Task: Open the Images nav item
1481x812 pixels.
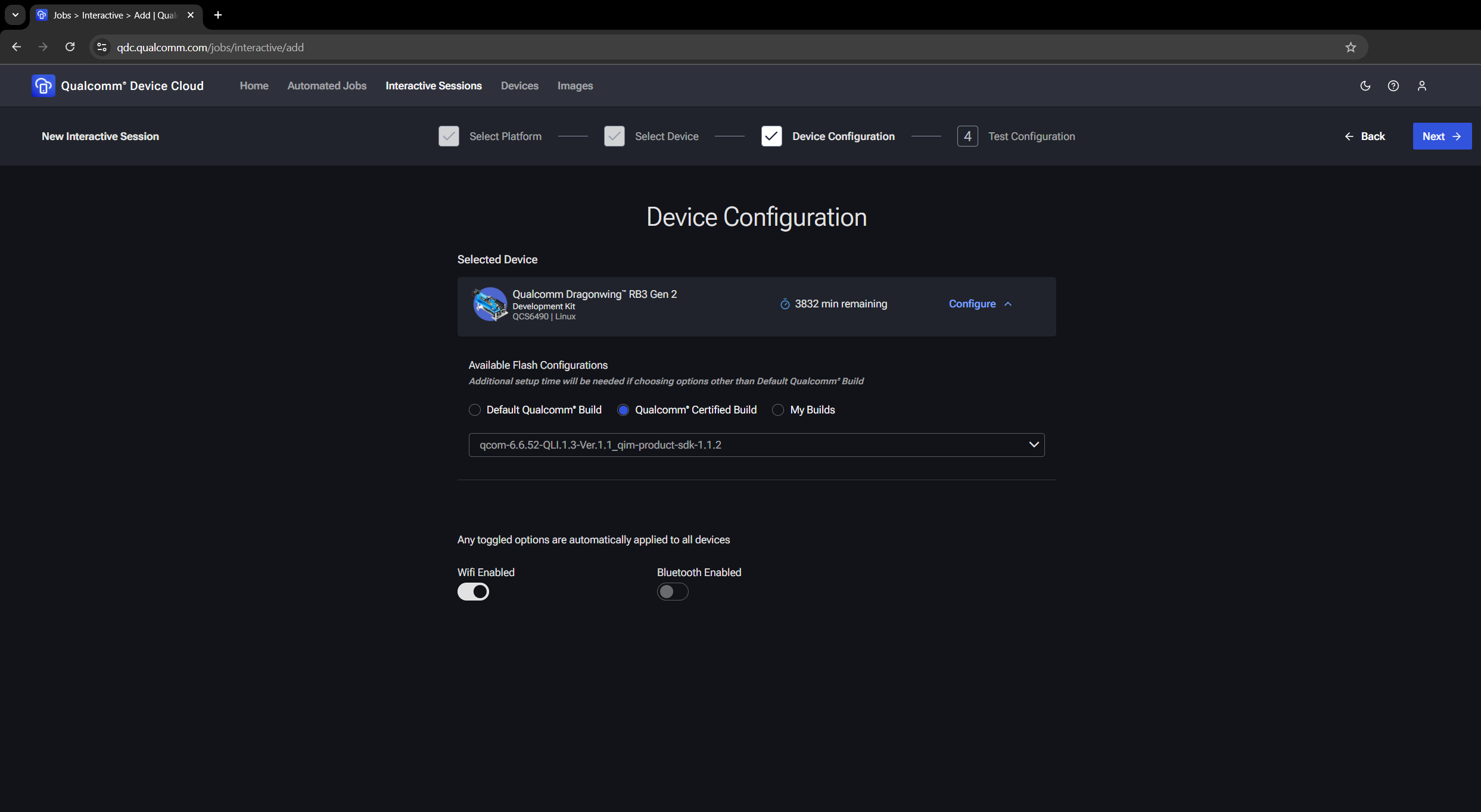Action: point(575,86)
